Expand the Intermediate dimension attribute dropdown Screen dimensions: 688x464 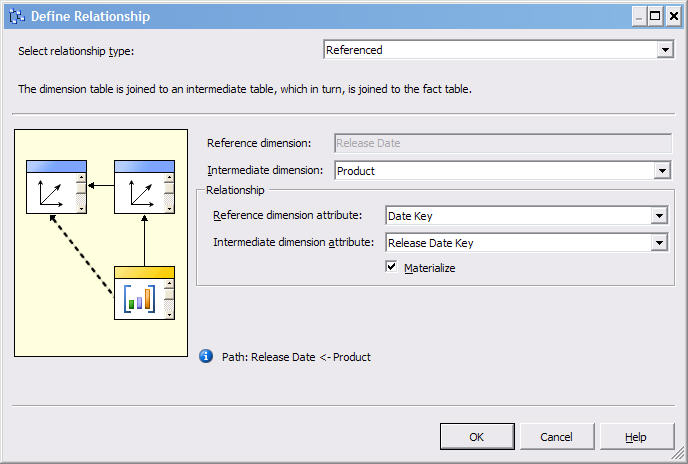(658, 242)
